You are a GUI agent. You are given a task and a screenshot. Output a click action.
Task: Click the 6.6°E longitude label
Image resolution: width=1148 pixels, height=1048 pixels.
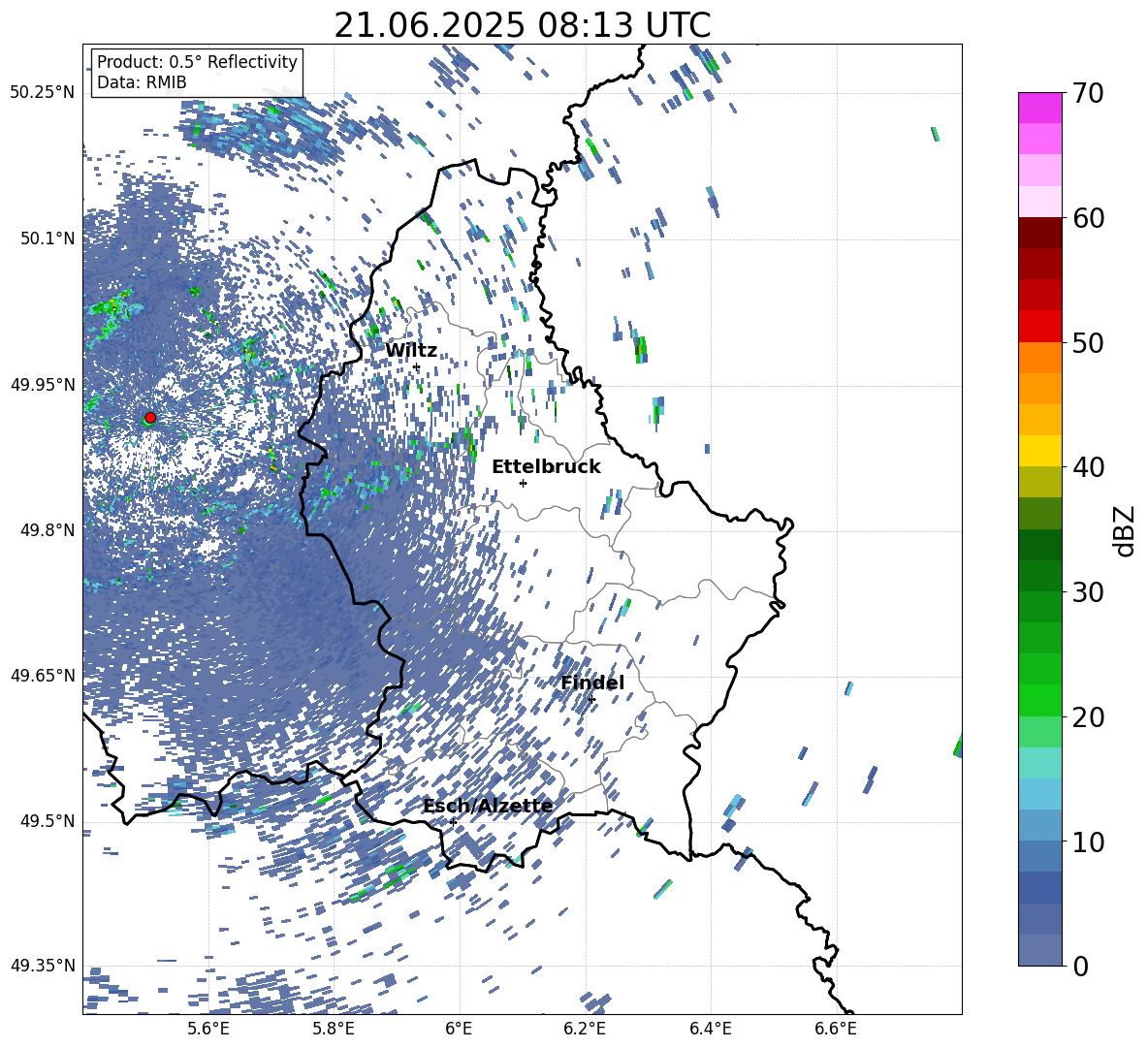point(836,1029)
